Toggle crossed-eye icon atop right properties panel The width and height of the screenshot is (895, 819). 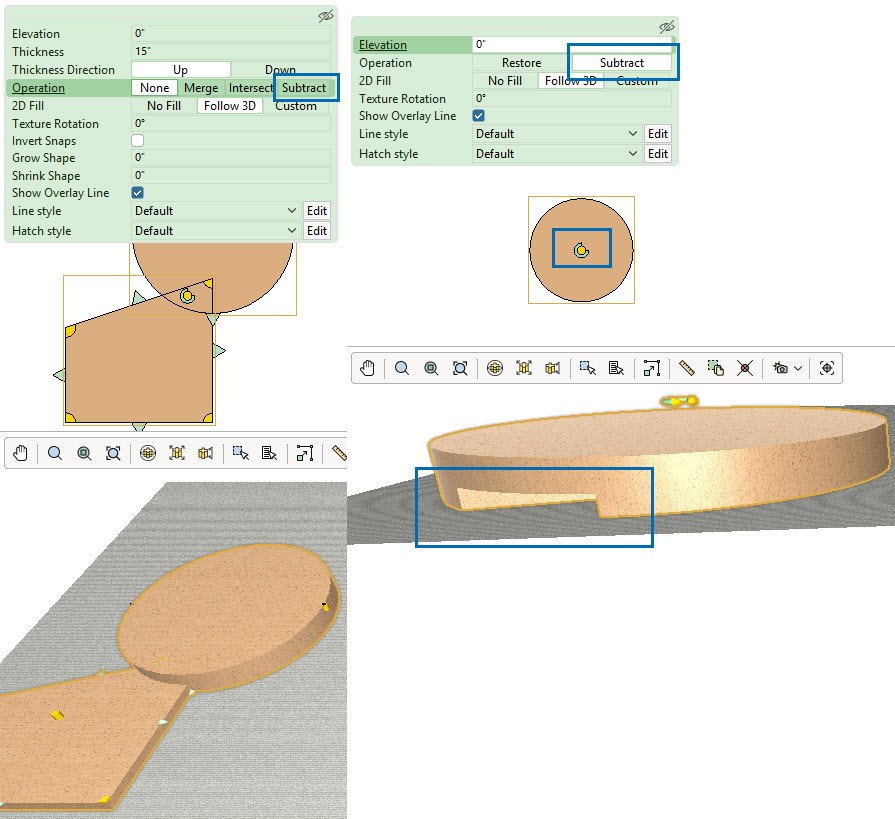667,27
